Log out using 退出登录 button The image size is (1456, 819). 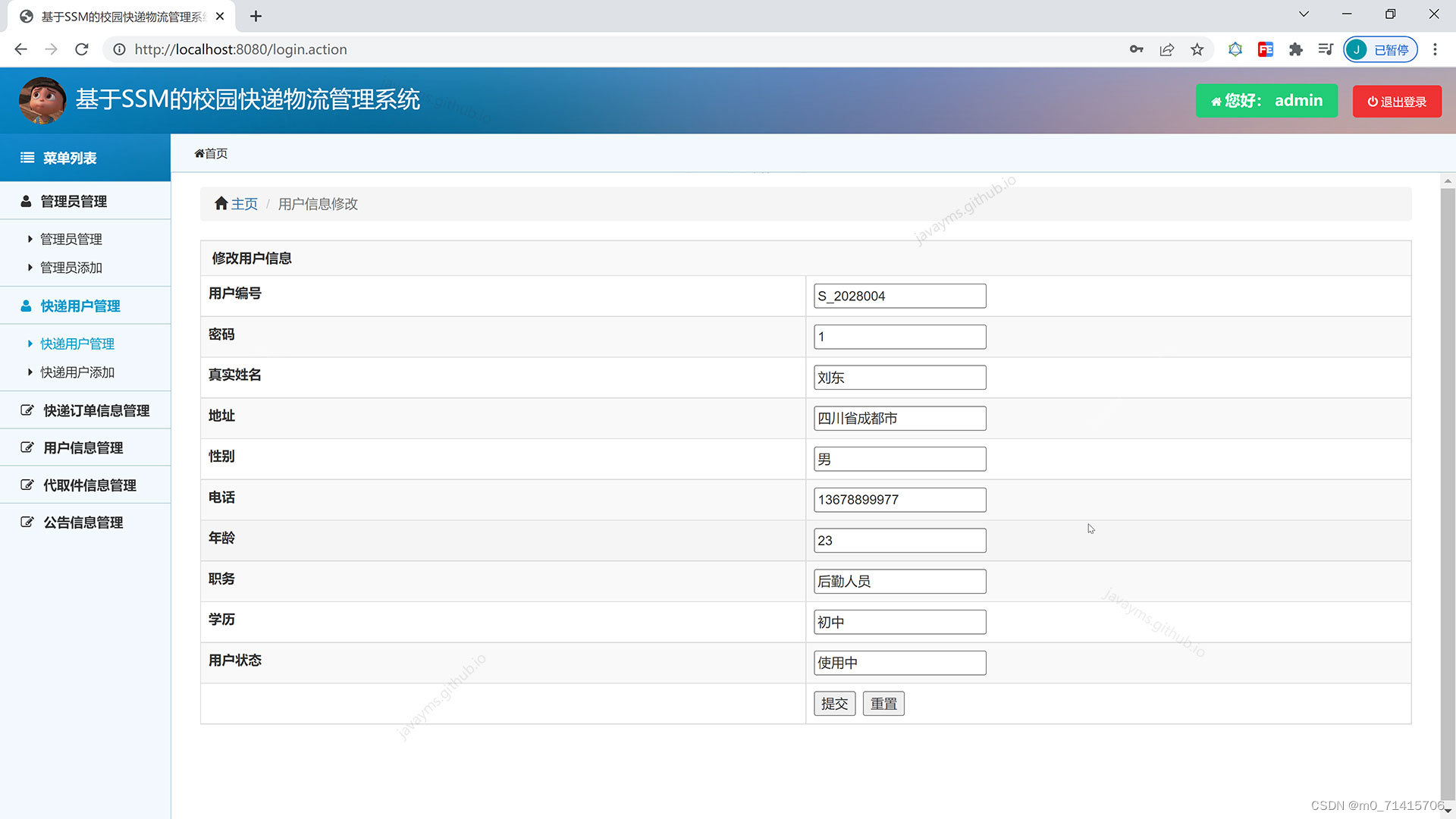(x=1397, y=102)
